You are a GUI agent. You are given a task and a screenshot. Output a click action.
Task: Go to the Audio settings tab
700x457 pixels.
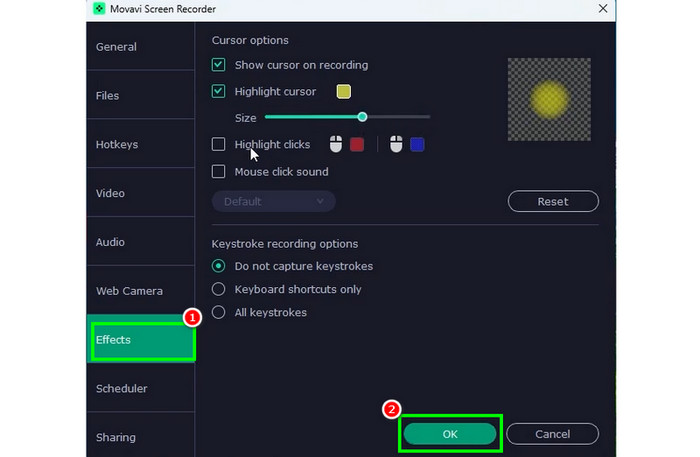141,242
